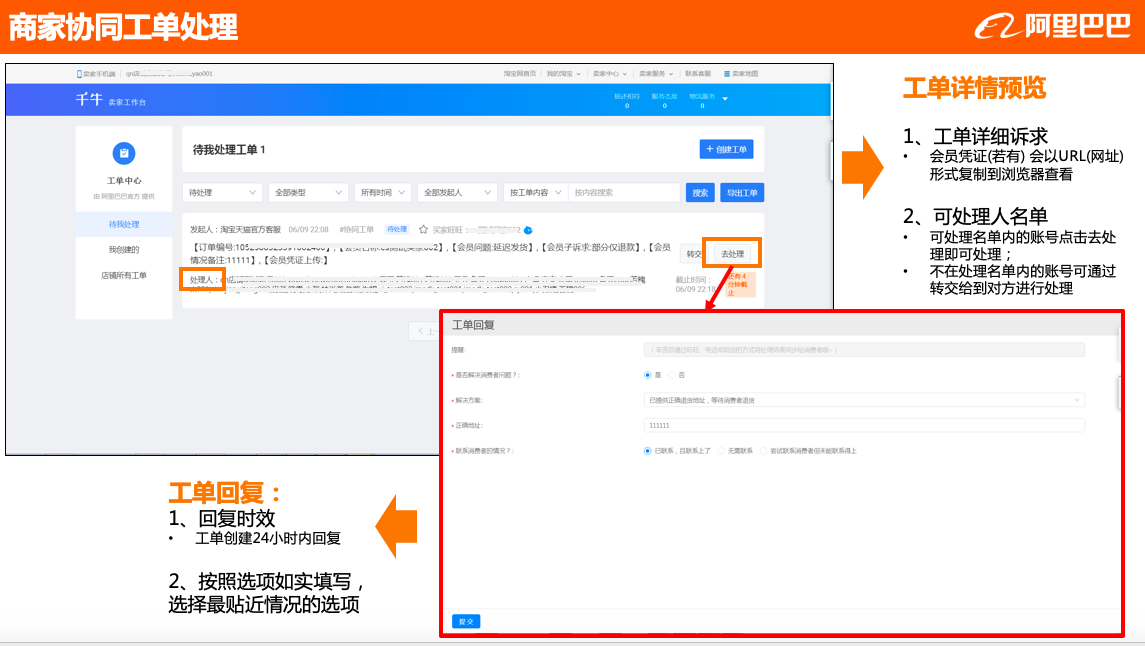
Task: Click the 提醒 notice field
Action: coord(864,350)
